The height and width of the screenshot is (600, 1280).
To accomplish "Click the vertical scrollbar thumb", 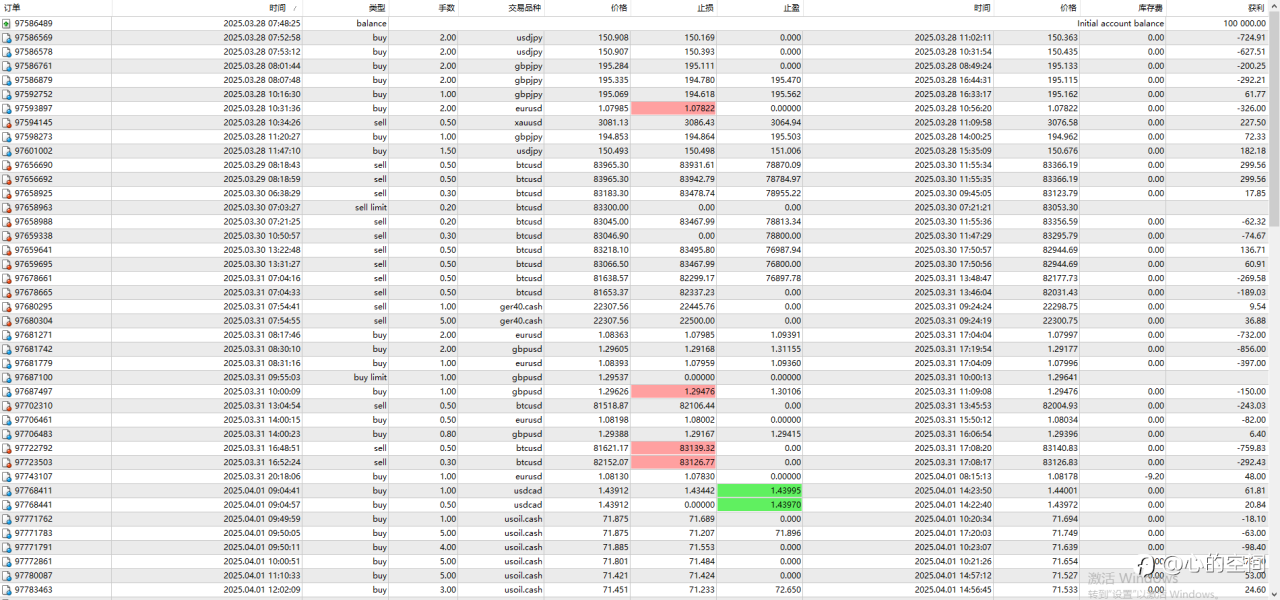I will 1274,120.
